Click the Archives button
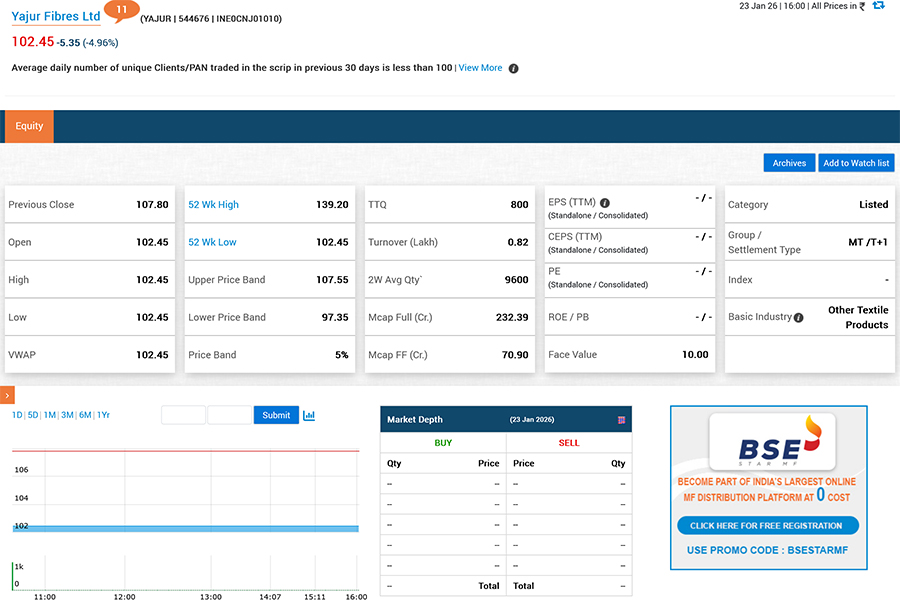The height and width of the screenshot is (615, 900). (x=789, y=163)
